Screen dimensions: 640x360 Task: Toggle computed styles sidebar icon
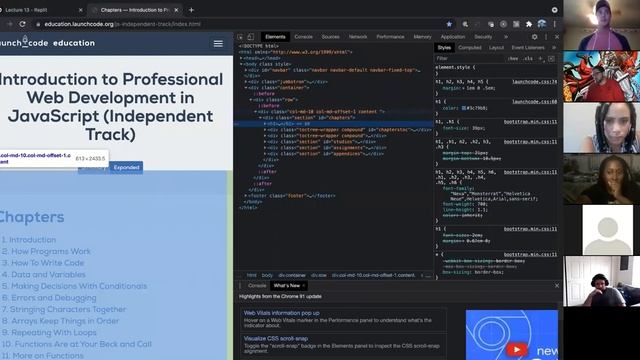click(551, 58)
